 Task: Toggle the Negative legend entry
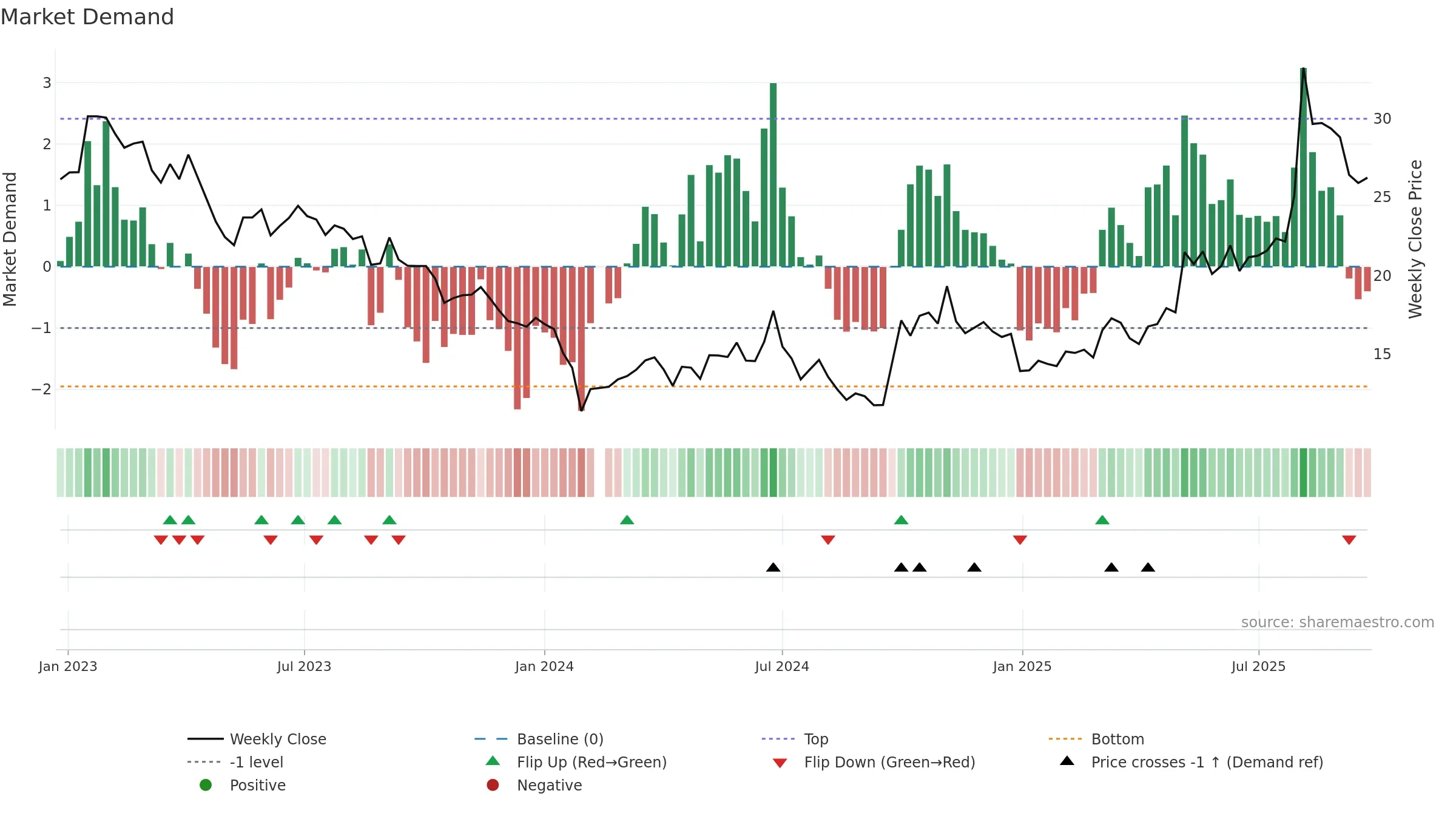[534, 785]
